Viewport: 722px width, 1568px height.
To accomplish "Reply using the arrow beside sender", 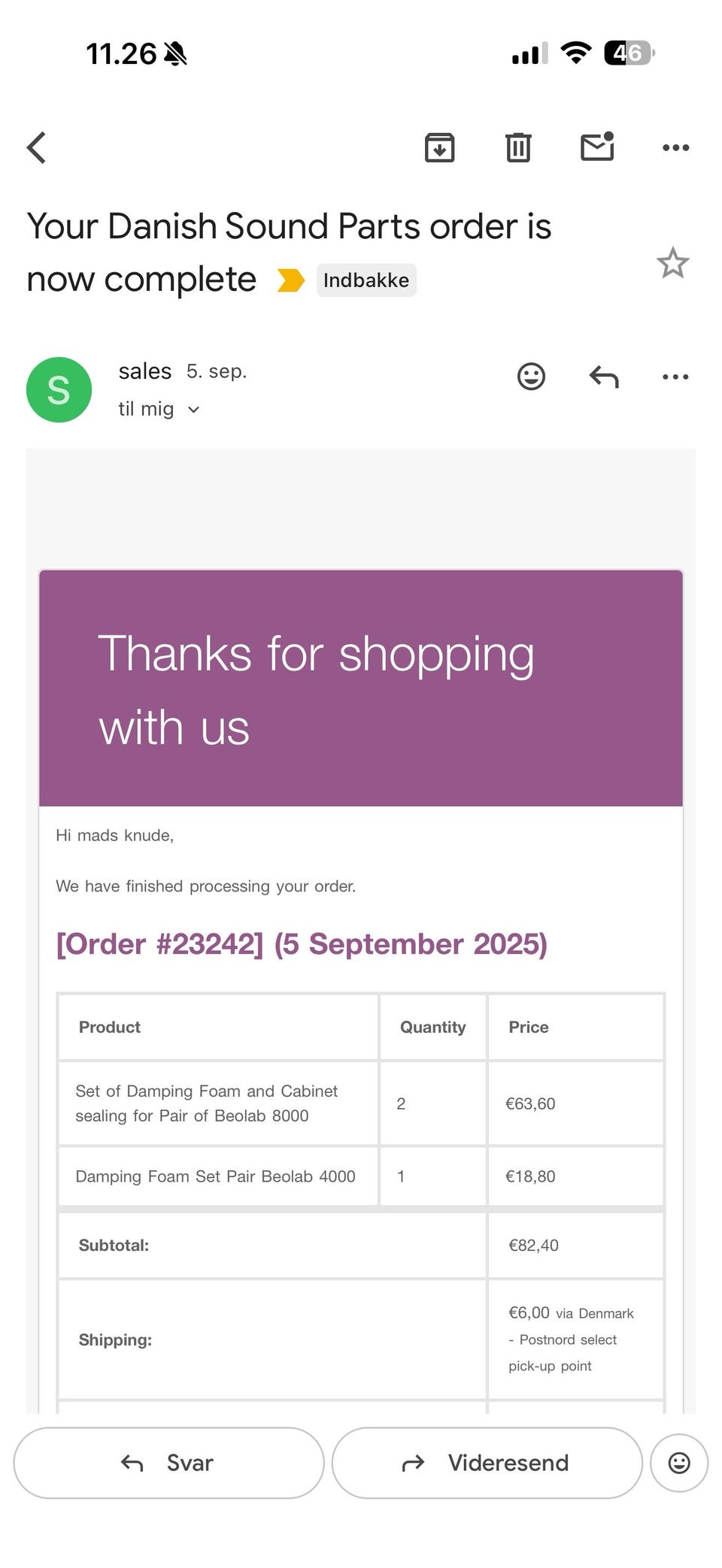I will 604,376.
